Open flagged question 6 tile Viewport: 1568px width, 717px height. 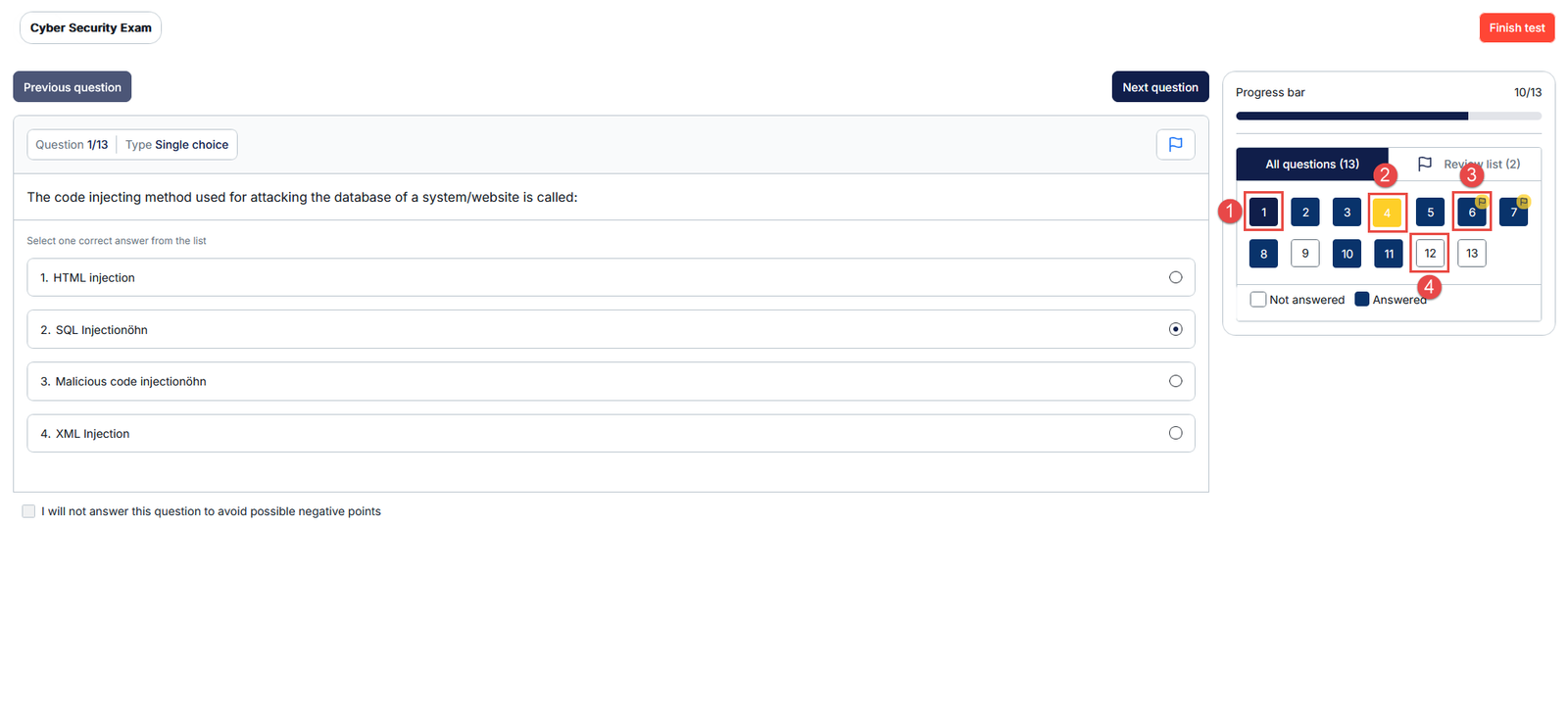pos(1472,212)
